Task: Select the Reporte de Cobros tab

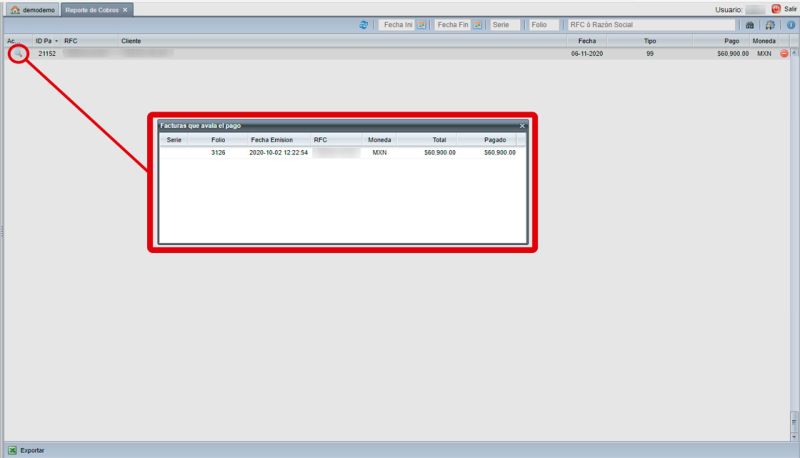Action: [92, 8]
